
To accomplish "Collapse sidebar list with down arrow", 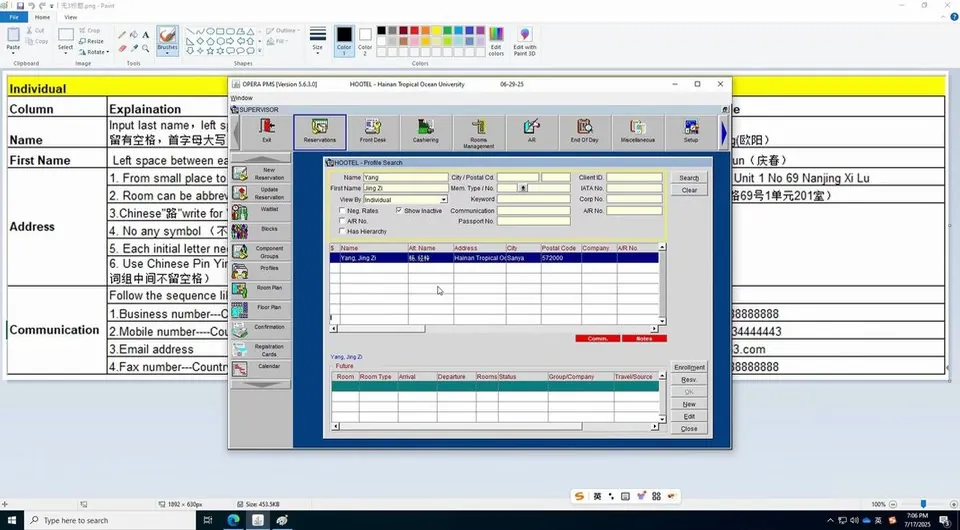I will (x=261, y=385).
